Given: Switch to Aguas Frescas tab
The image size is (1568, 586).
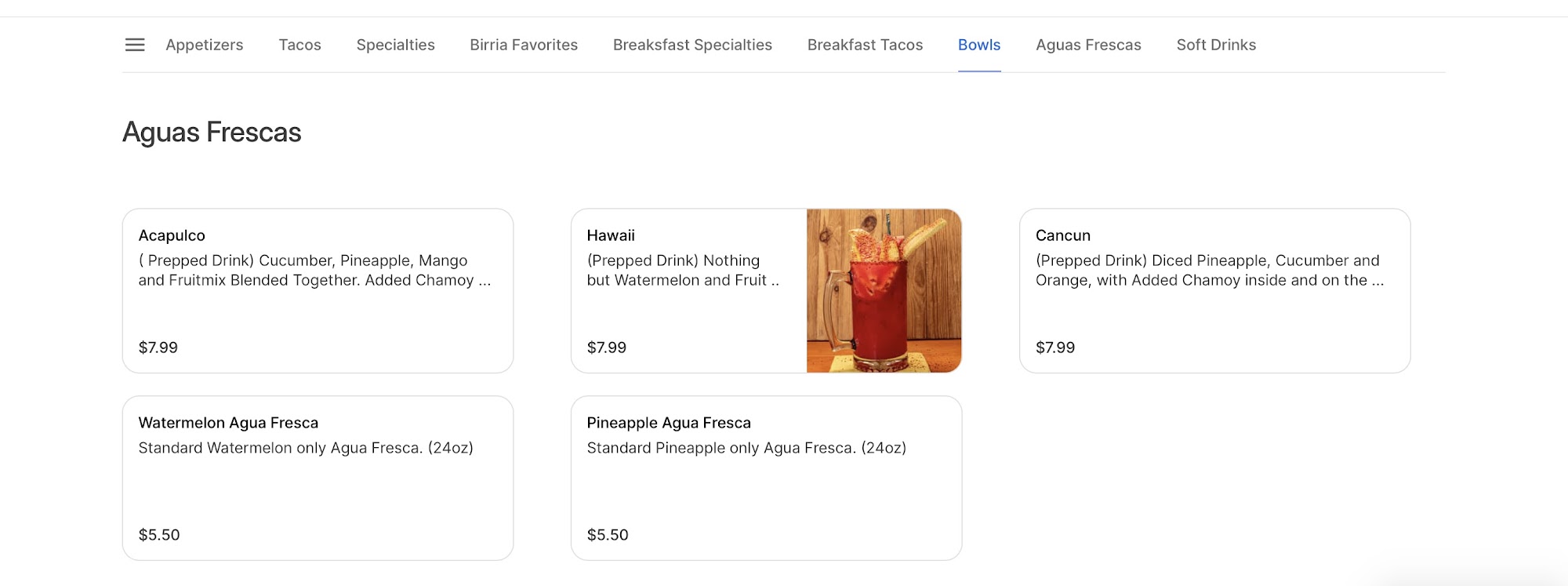Looking at the screenshot, I should coord(1088,45).
